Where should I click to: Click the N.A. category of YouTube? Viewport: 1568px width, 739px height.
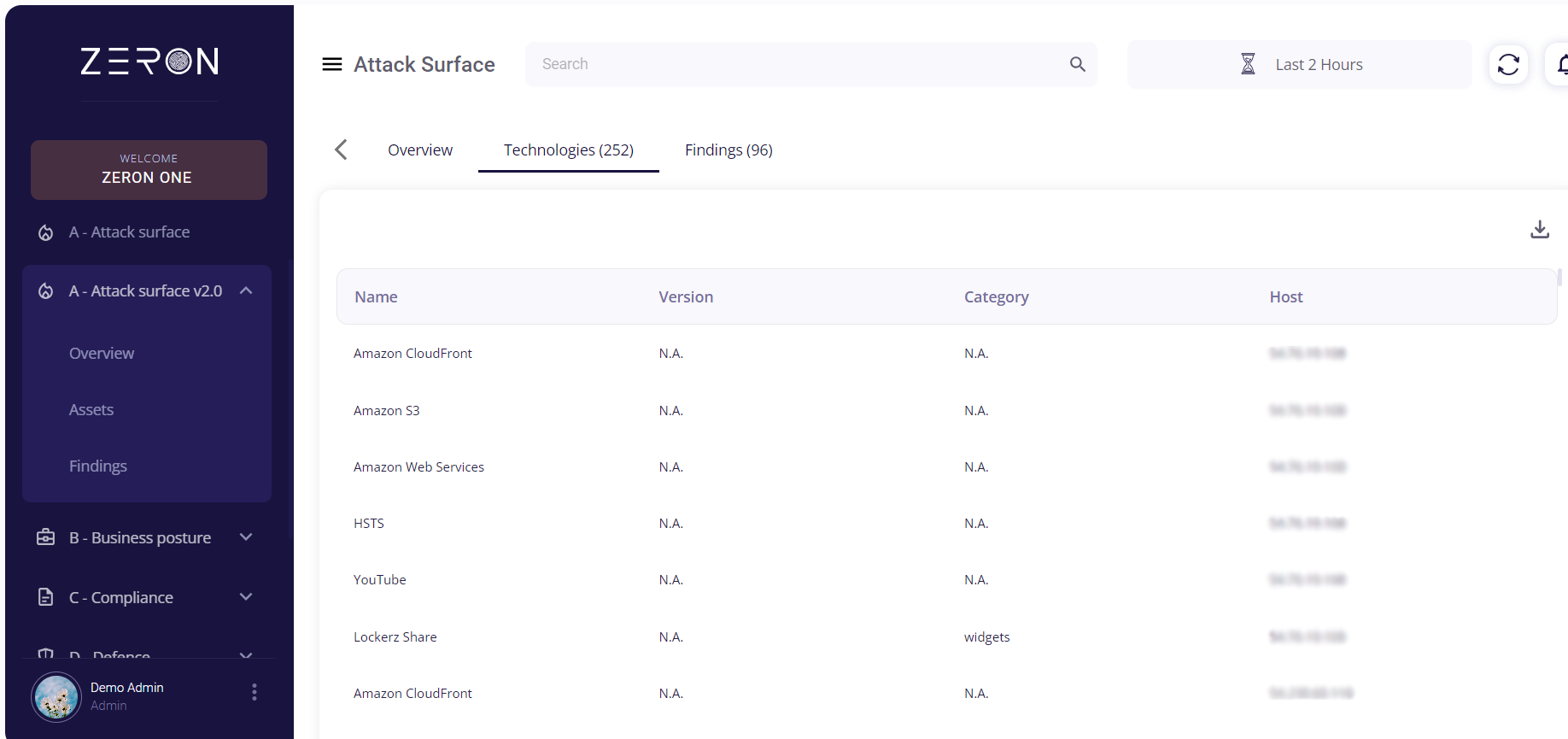click(976, 579)
